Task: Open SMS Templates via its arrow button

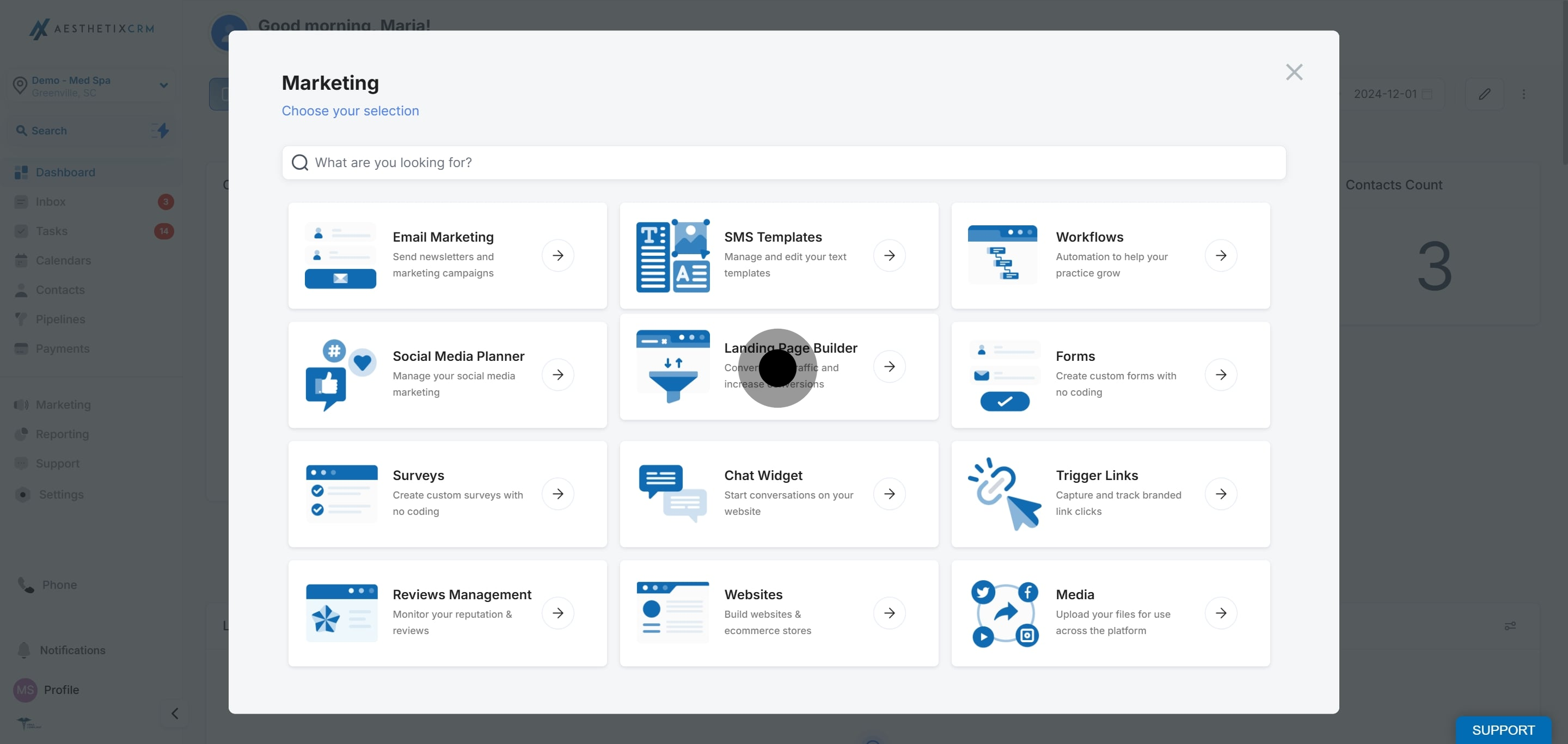Action: coord(889,255)
